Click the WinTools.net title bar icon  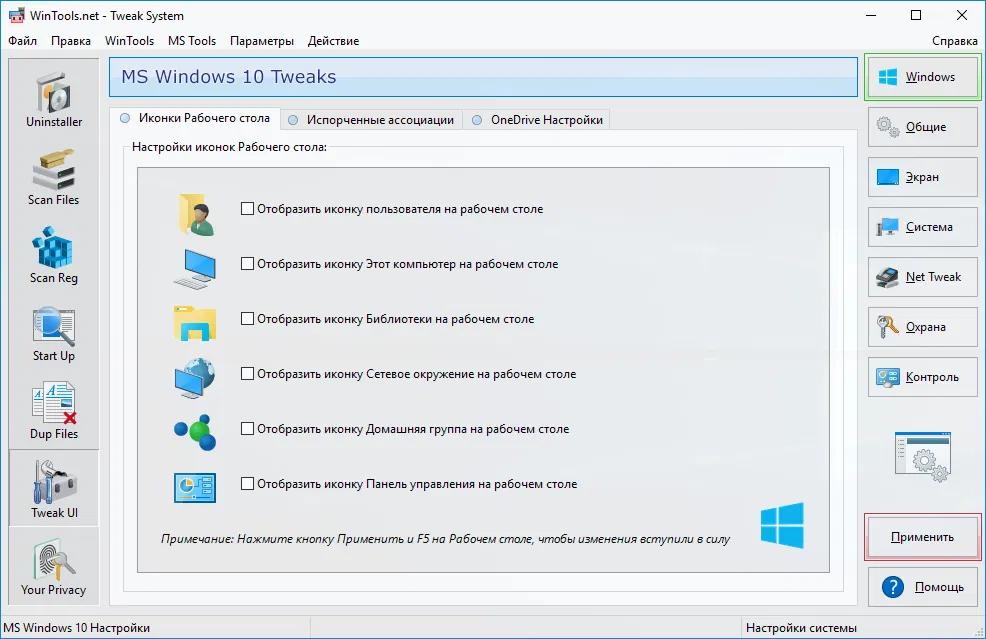coord(17,15)
